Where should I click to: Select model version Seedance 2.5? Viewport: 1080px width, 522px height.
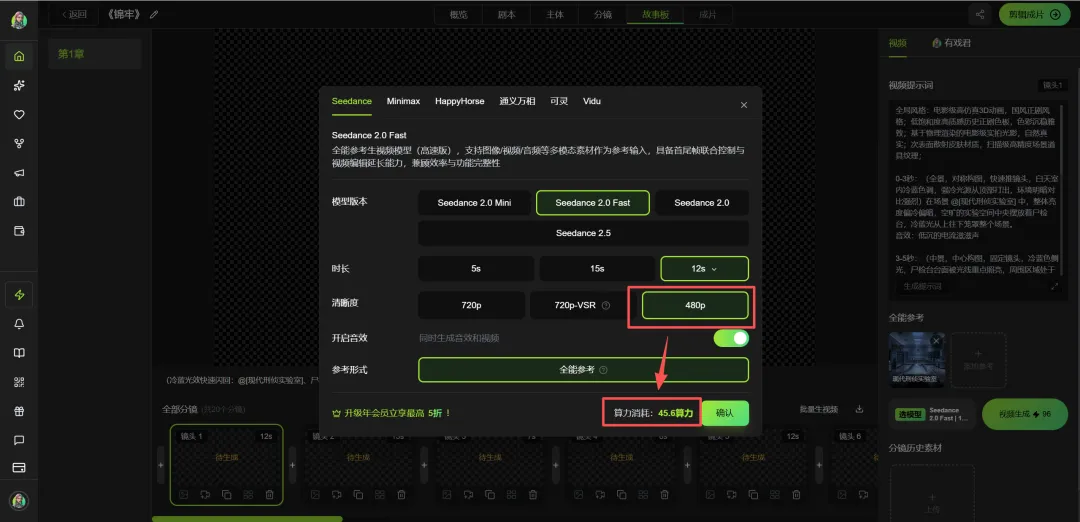tap(583, 233)
